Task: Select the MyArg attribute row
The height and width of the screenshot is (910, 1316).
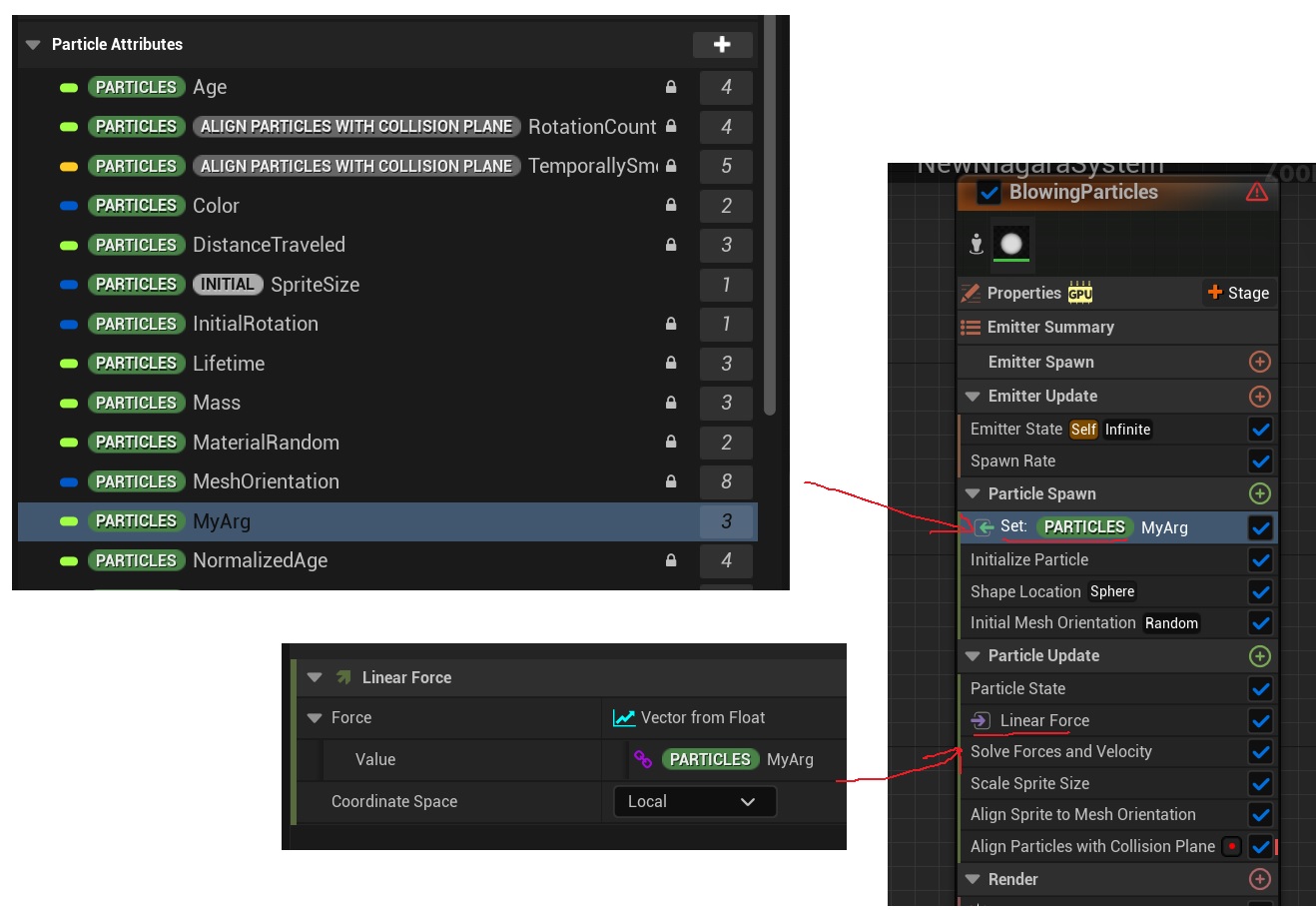Action: [x=387, y=521]
